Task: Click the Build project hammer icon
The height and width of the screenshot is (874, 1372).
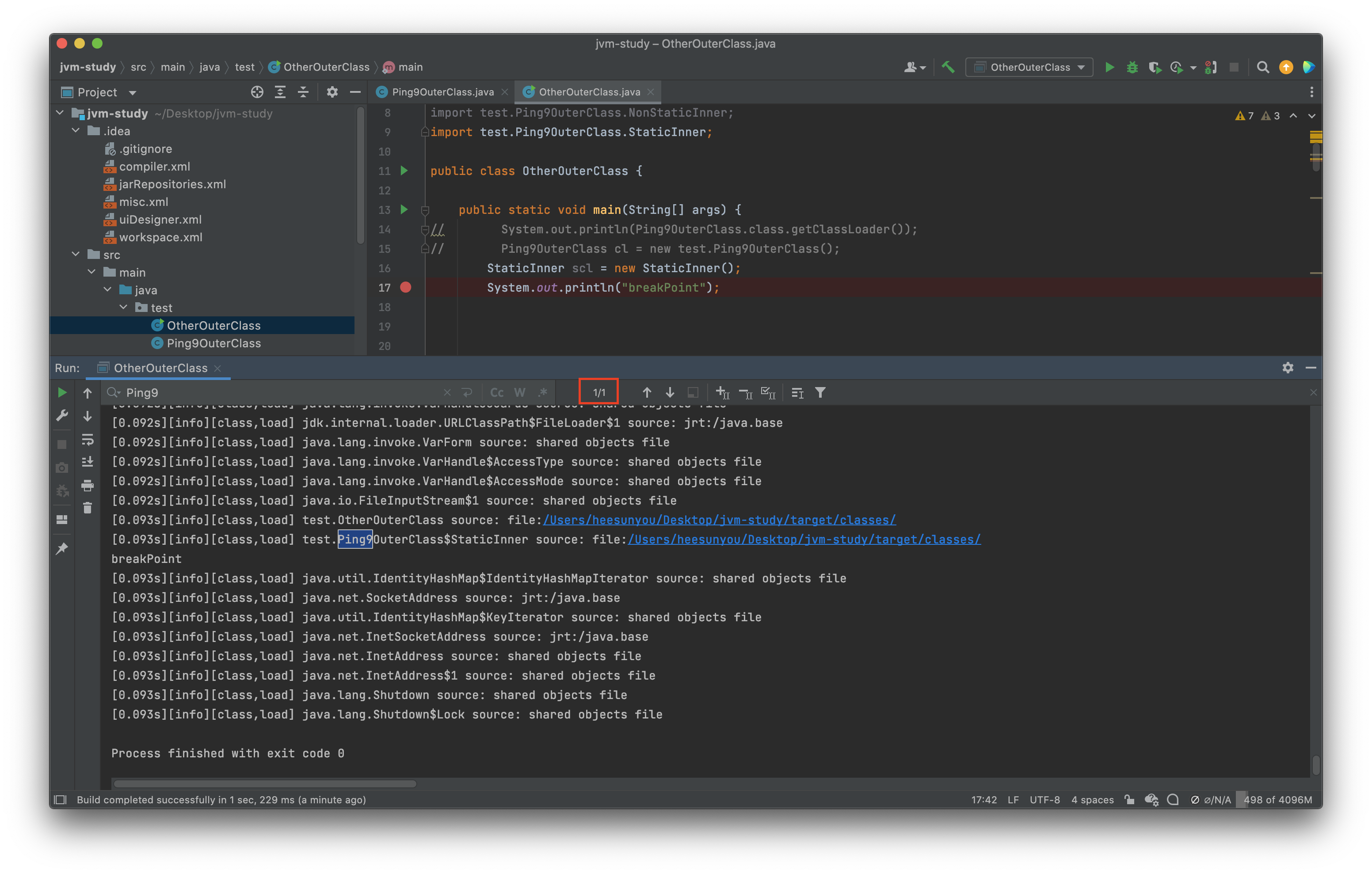Action: (948, 67)
